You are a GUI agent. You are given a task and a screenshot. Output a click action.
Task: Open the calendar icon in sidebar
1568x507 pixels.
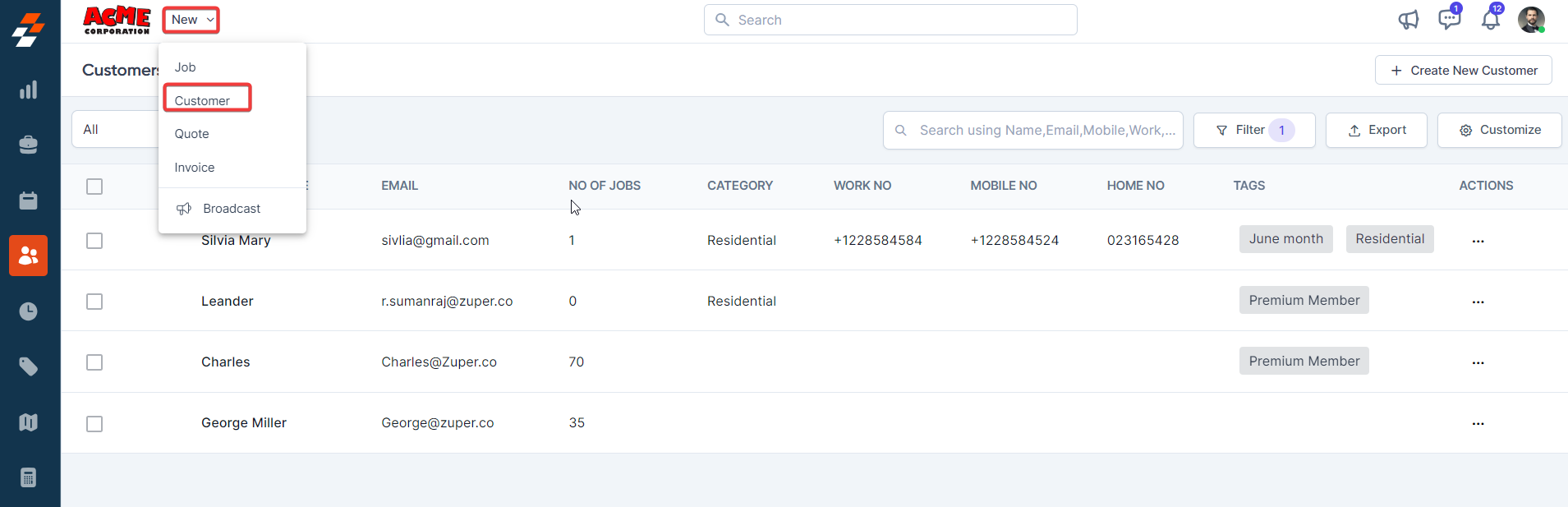[x=29, y=200]
